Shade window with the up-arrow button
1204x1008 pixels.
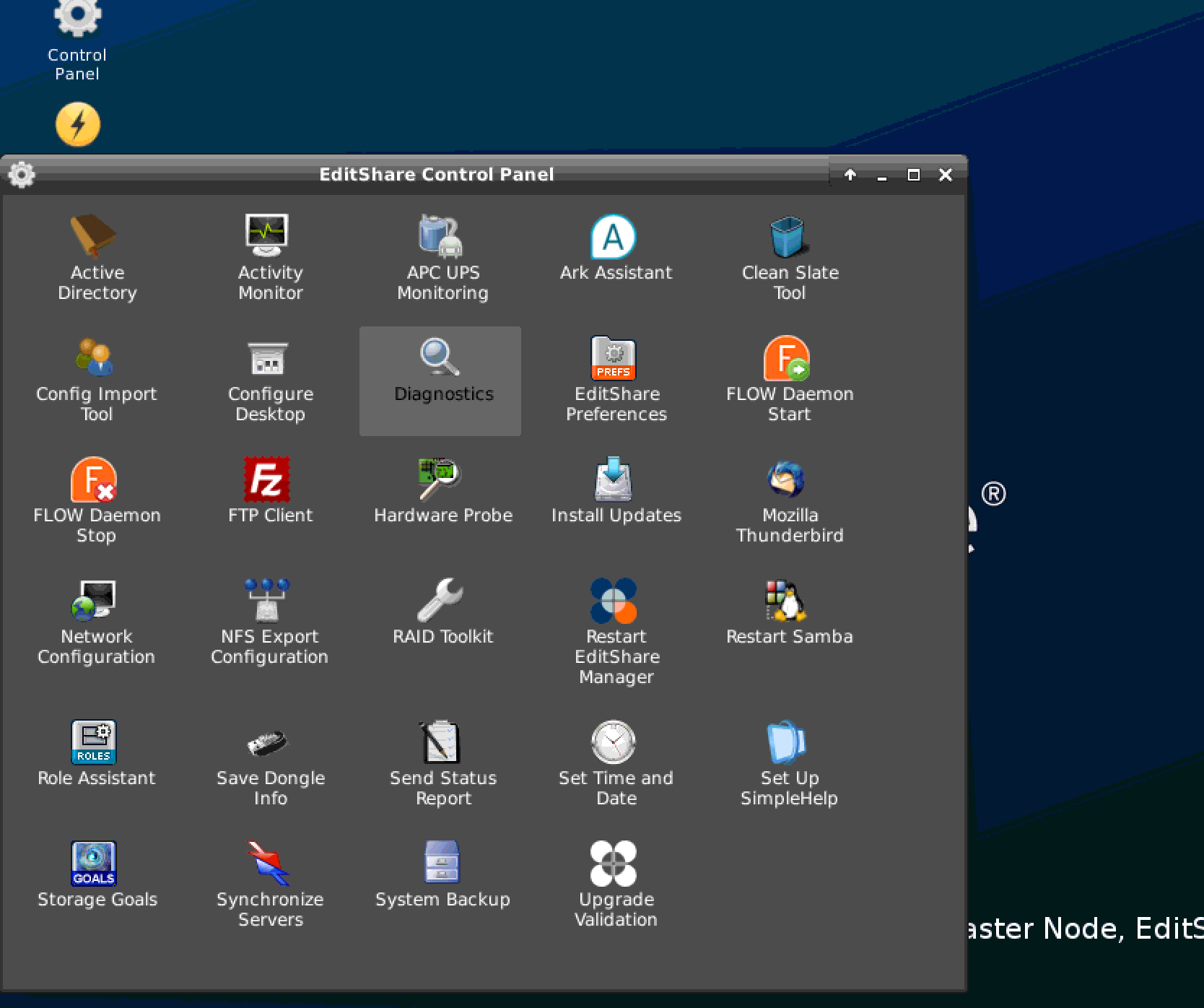pyautogui.click(x=850, y=175)
